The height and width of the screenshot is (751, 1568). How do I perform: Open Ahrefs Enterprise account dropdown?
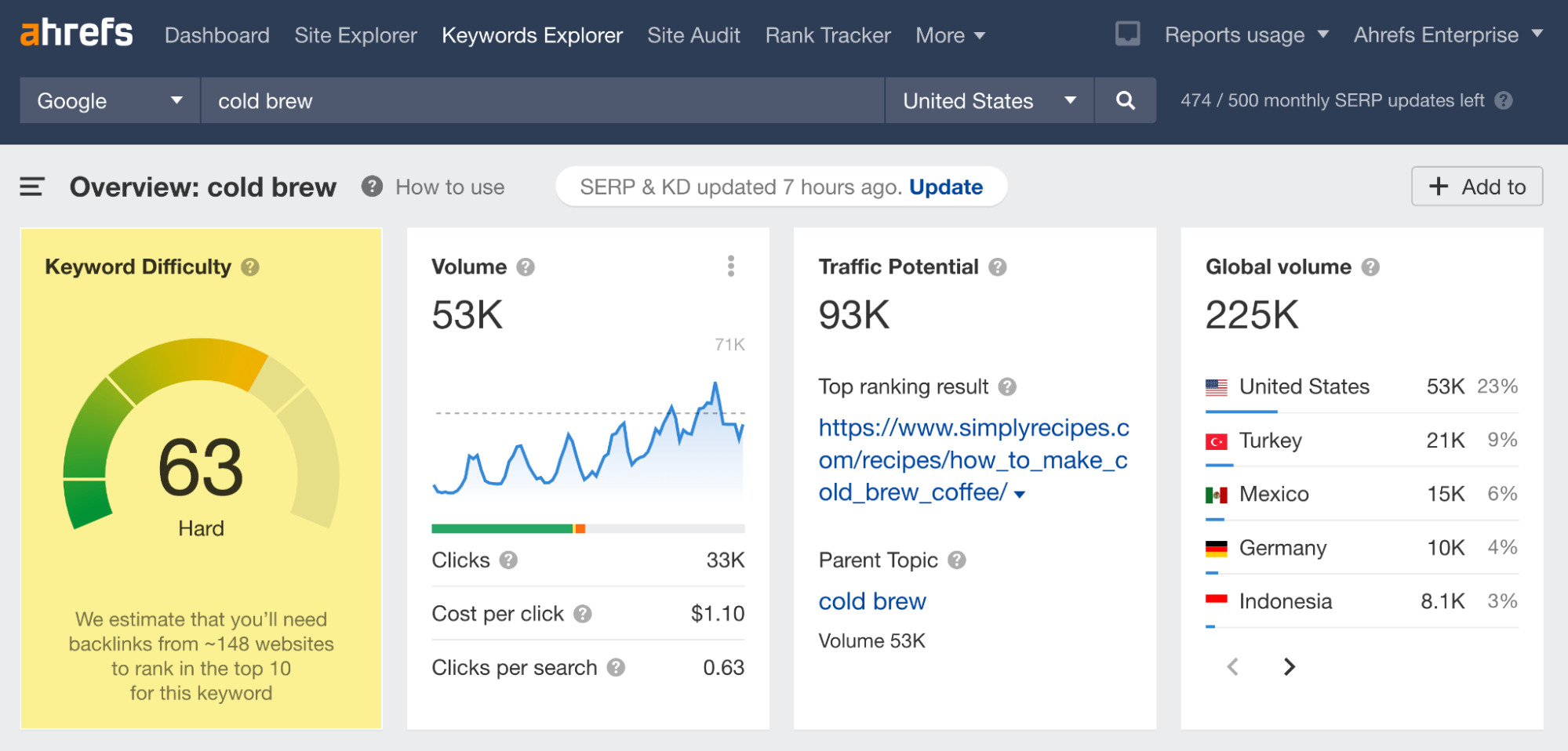(1448, 35)
